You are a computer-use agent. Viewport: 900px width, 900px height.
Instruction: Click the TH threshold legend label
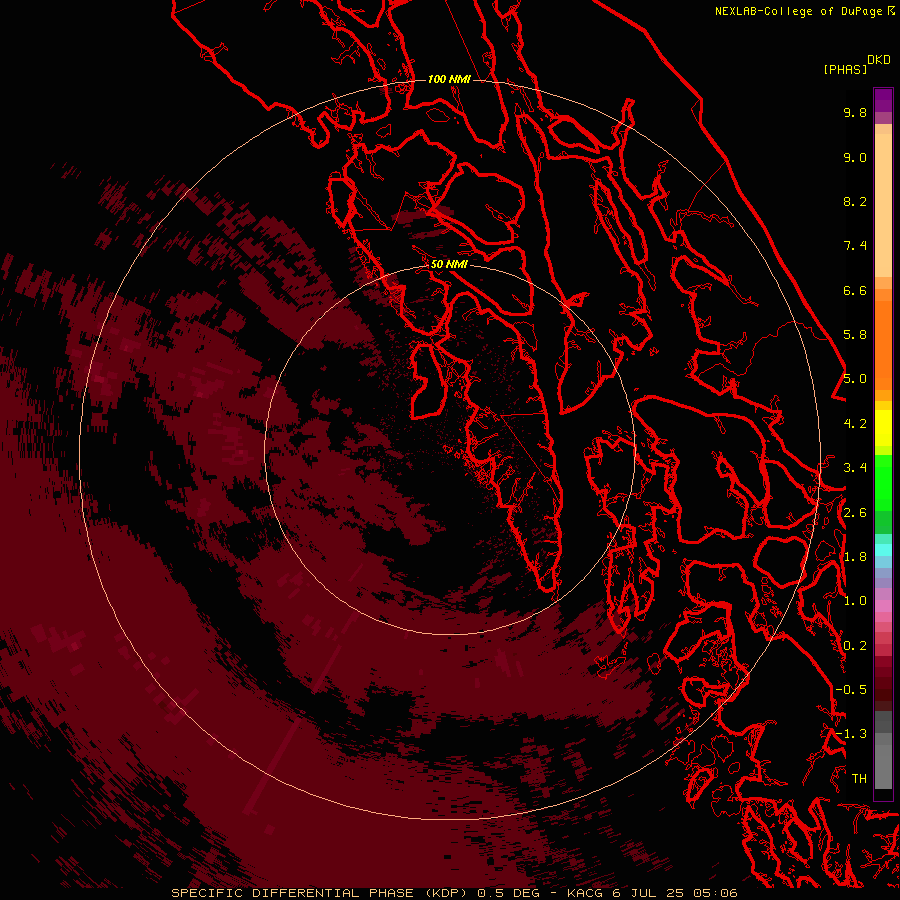click(859, 779)
